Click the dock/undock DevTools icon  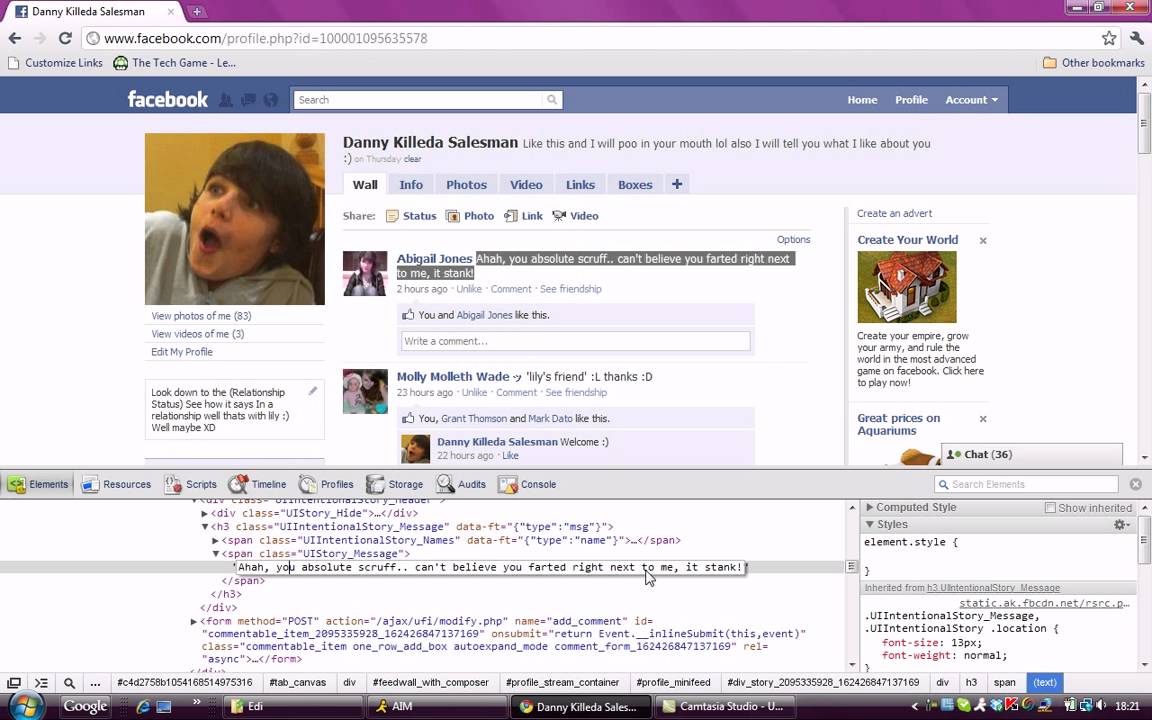pyautogui.click(x=14, y=683)
